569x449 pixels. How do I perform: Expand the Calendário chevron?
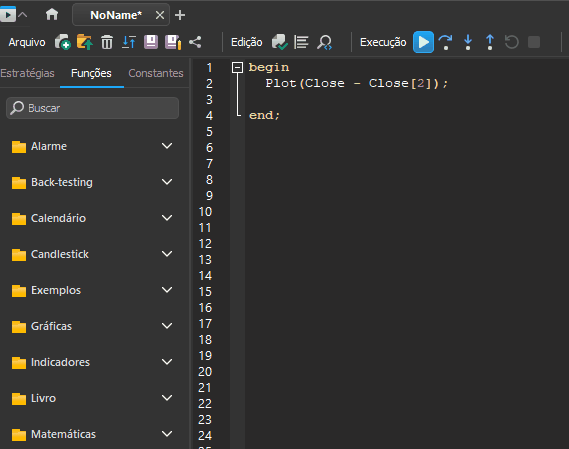click(x=167, y=218)
